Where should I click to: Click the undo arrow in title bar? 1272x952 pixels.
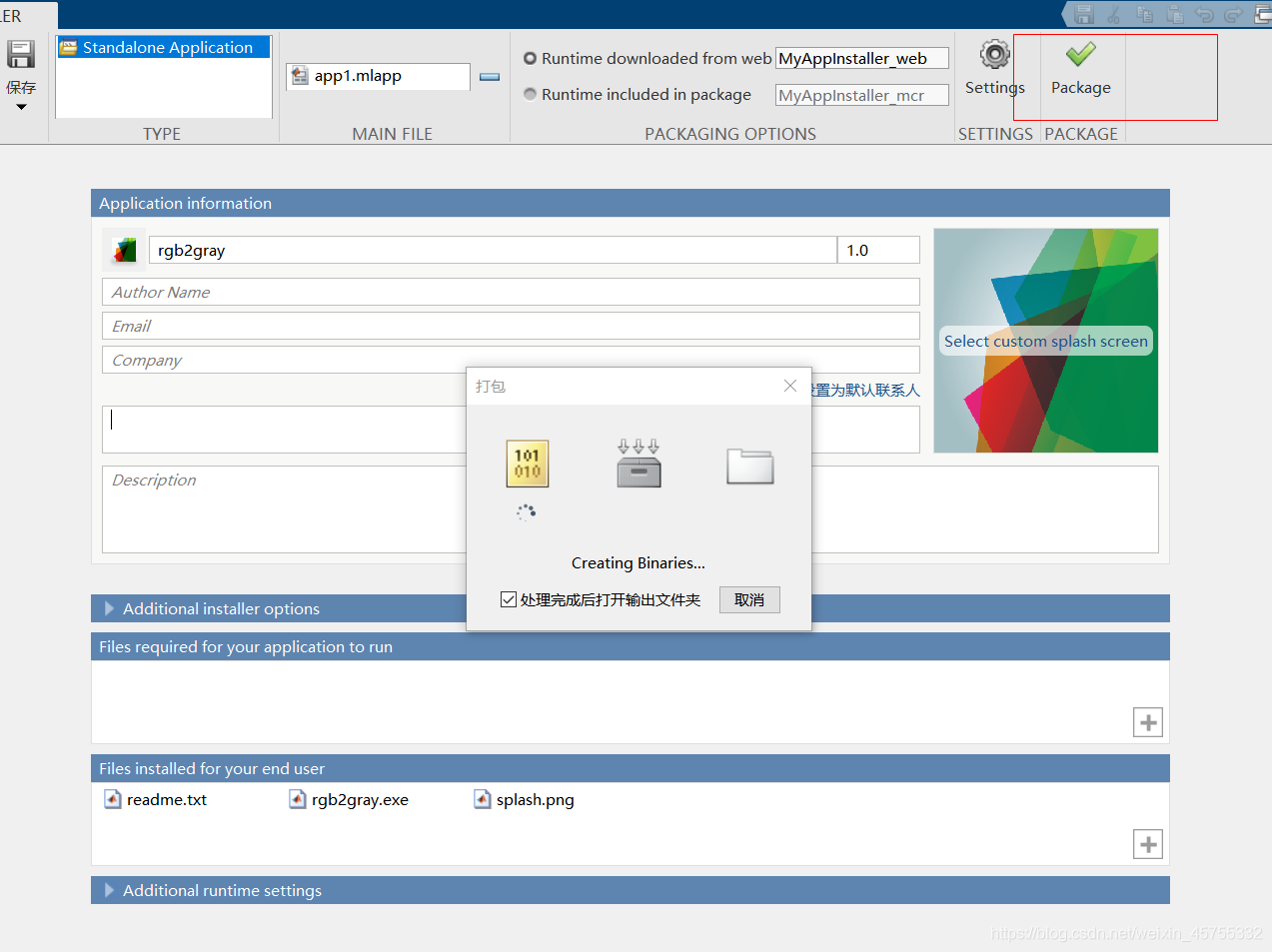(x=1205, y=15)
